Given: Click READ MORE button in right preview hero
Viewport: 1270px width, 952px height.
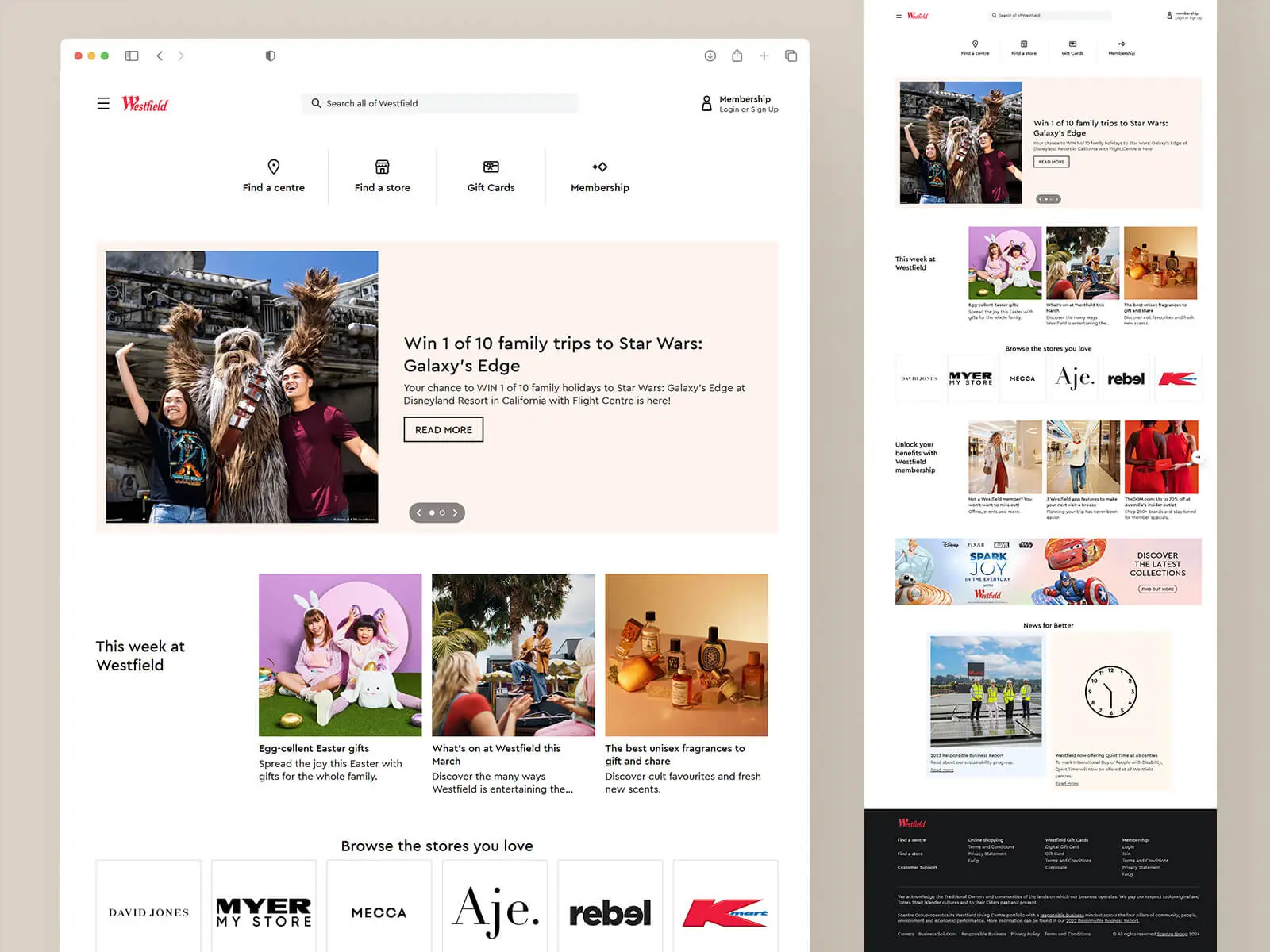Looking at the screenshot, I should coord(1051,162).
